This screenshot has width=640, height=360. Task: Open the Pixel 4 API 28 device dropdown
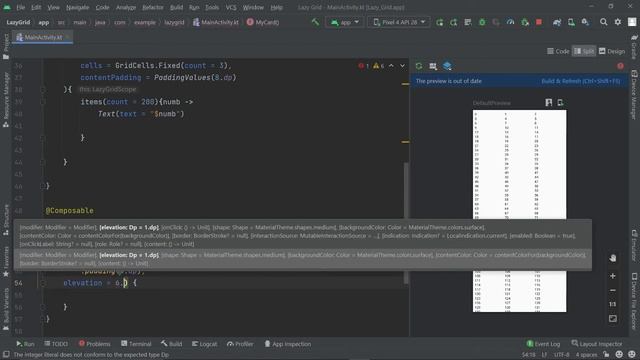point(399,22)
